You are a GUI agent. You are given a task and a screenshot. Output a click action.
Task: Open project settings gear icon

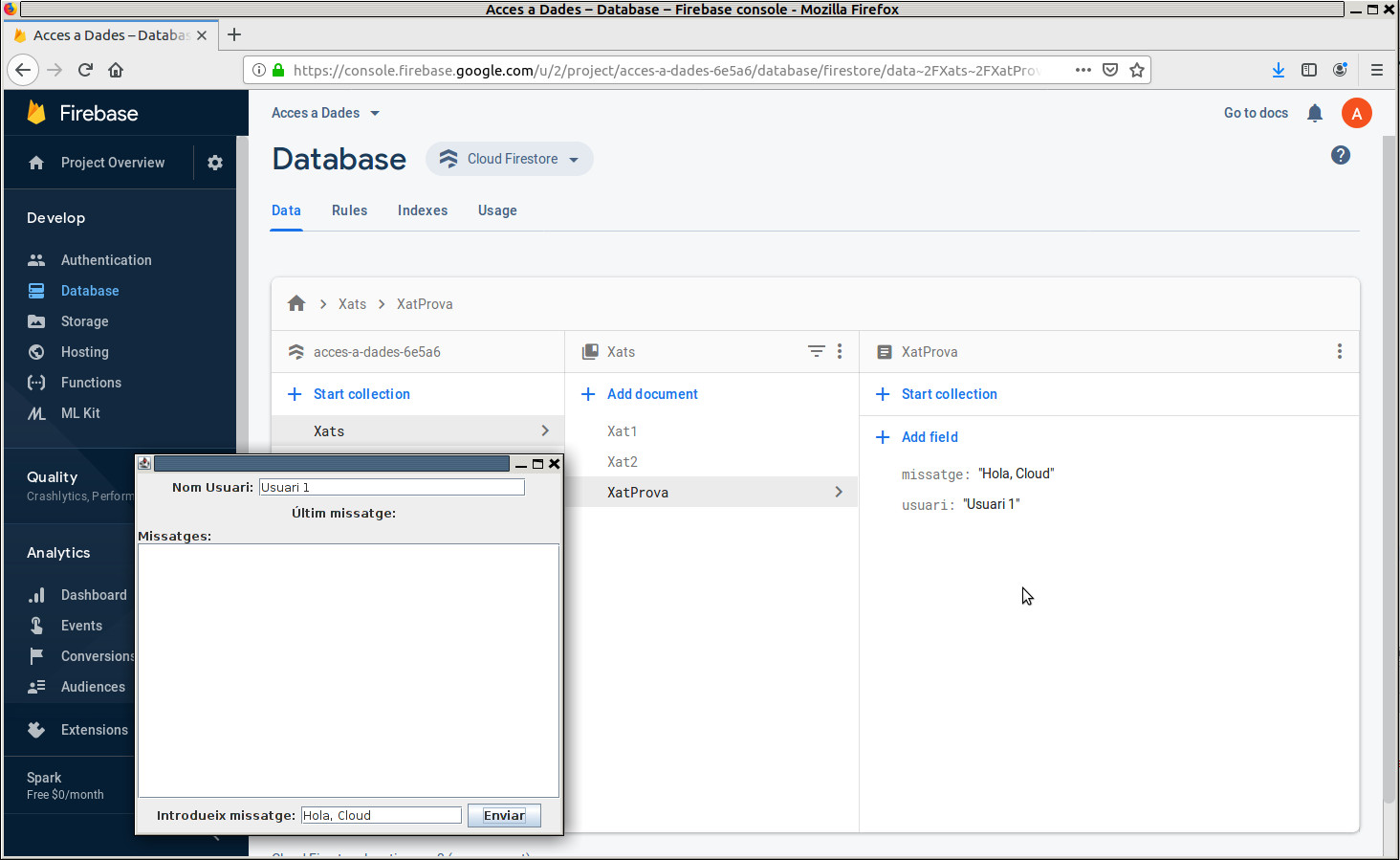[x=215, y=163]
